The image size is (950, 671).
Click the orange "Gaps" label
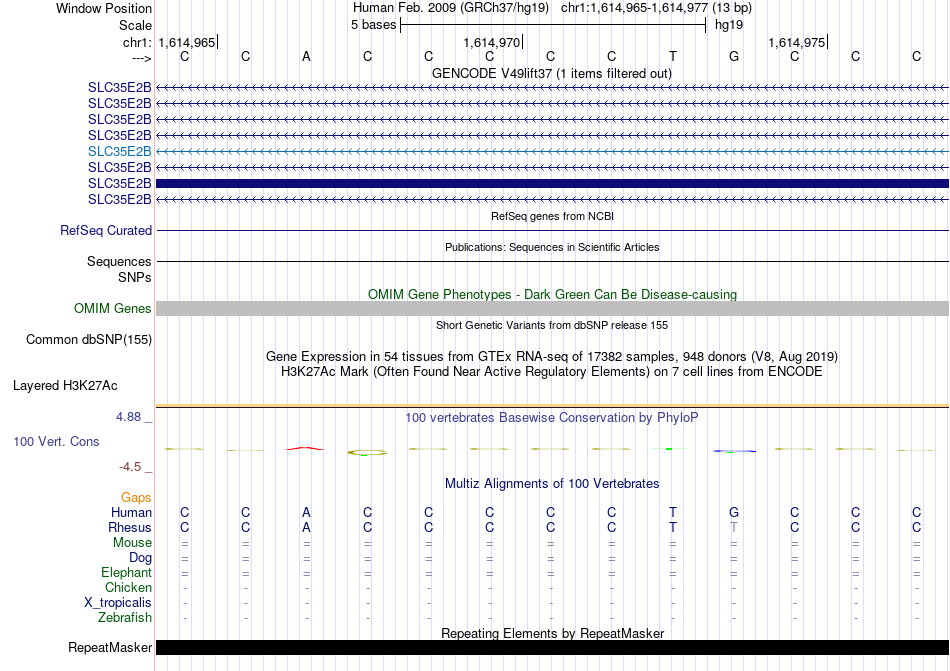pyautogui.click(x=136, y=498)
